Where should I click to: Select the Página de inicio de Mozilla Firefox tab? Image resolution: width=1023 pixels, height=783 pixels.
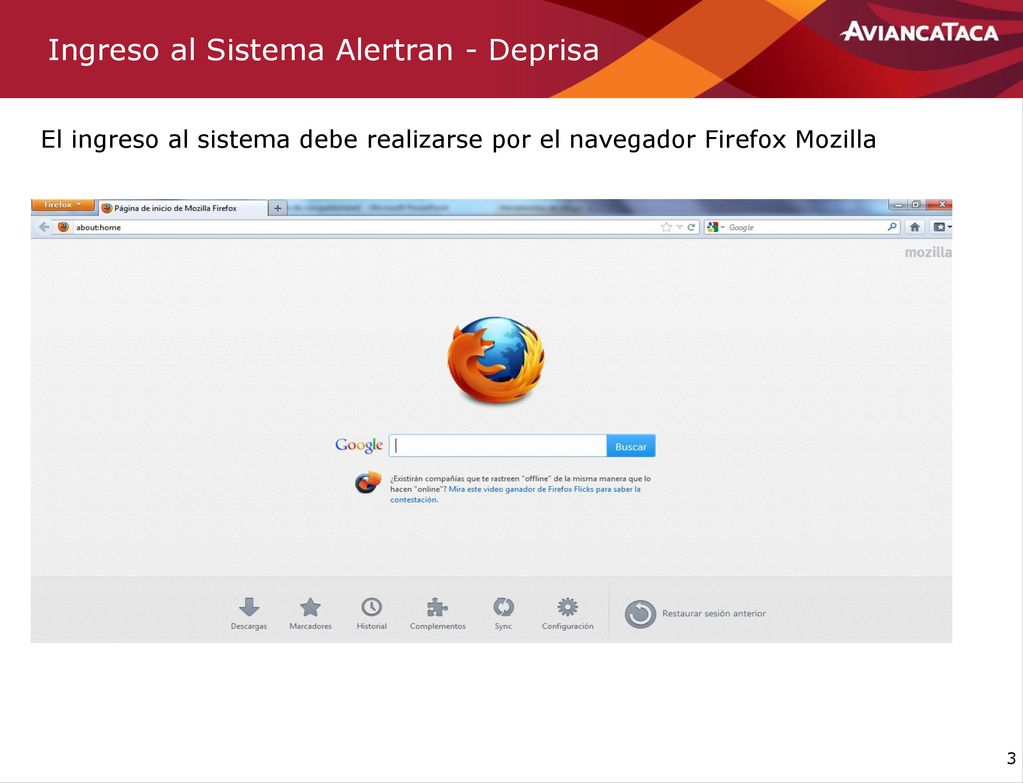tap(183, 208)
